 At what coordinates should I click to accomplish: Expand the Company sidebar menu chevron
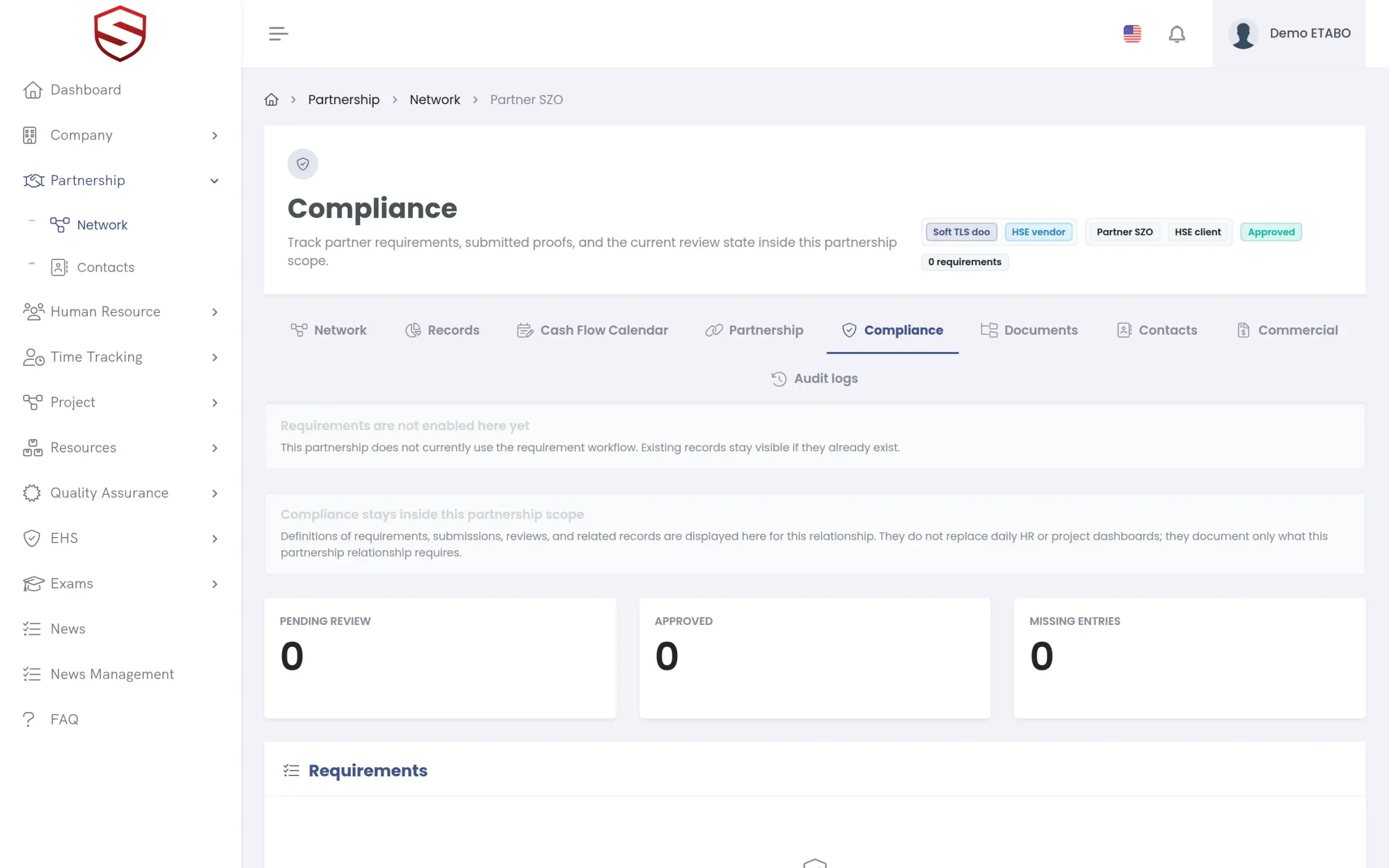(215, 136)
